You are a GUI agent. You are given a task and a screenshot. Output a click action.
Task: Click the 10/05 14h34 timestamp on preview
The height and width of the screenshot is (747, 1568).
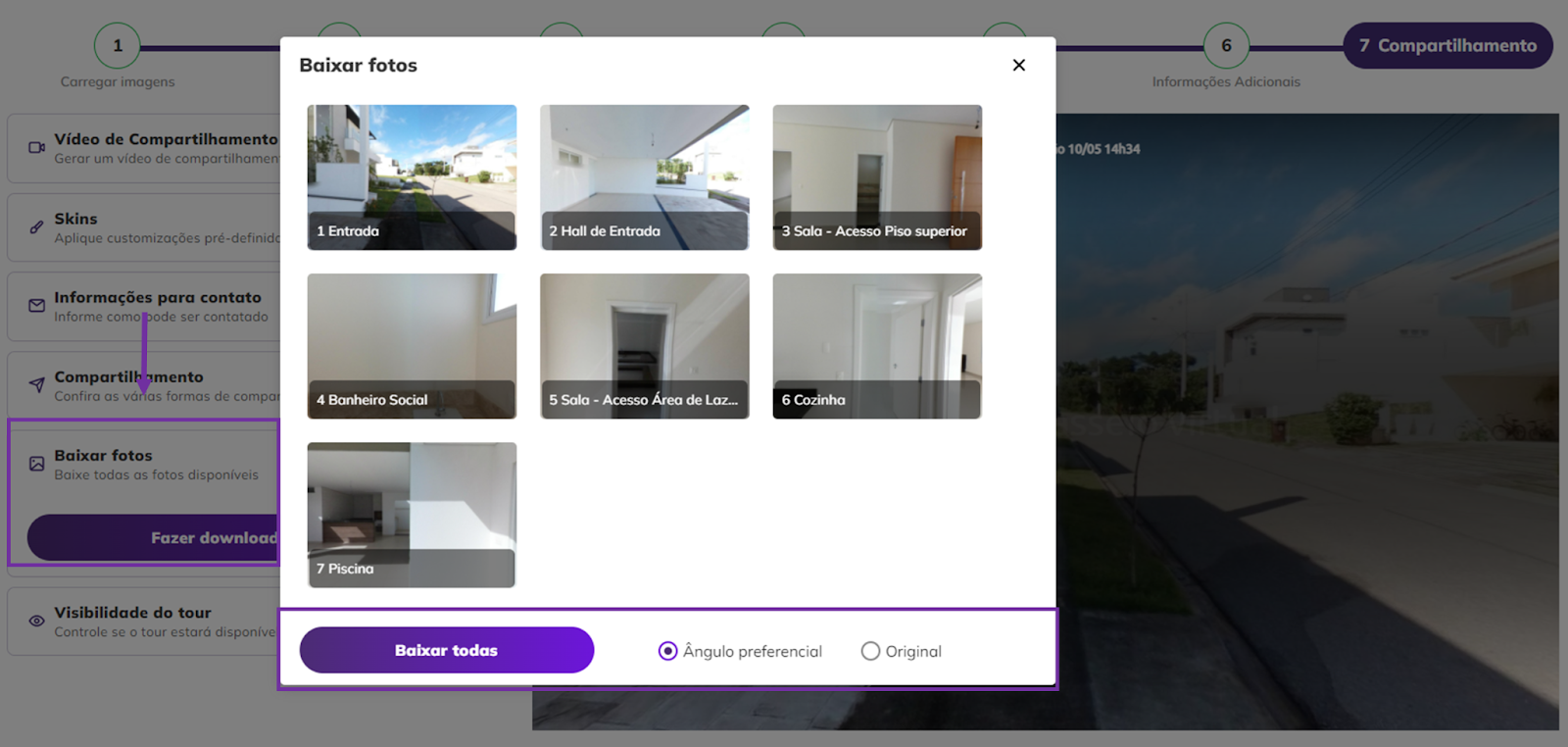click(x=1103, y=149)
